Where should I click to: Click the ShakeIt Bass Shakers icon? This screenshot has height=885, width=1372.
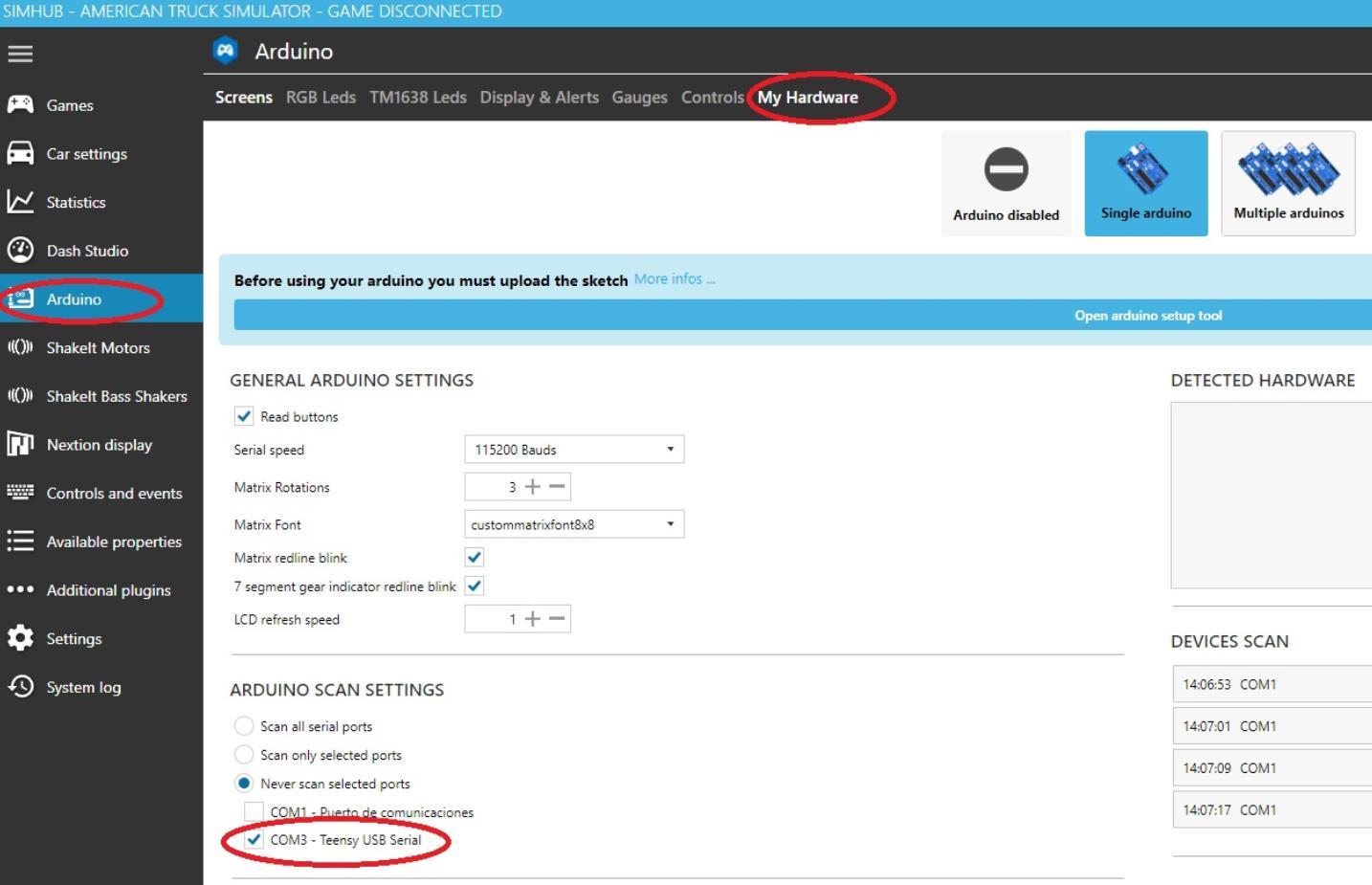pyautogui.click(x=20, y=395)
